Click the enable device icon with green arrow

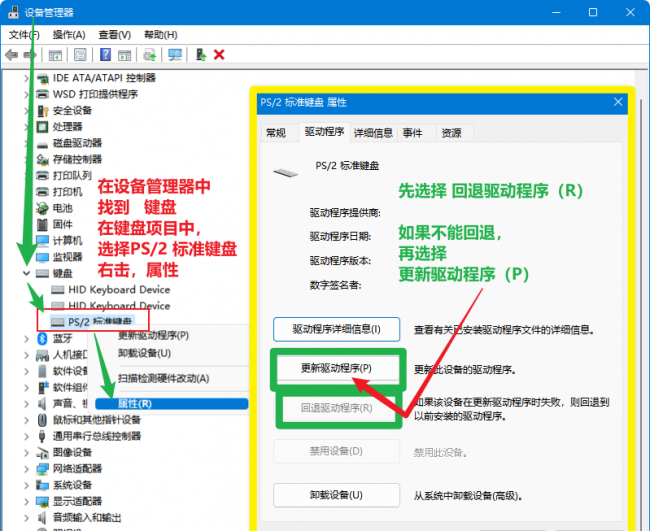pos(201,55)
